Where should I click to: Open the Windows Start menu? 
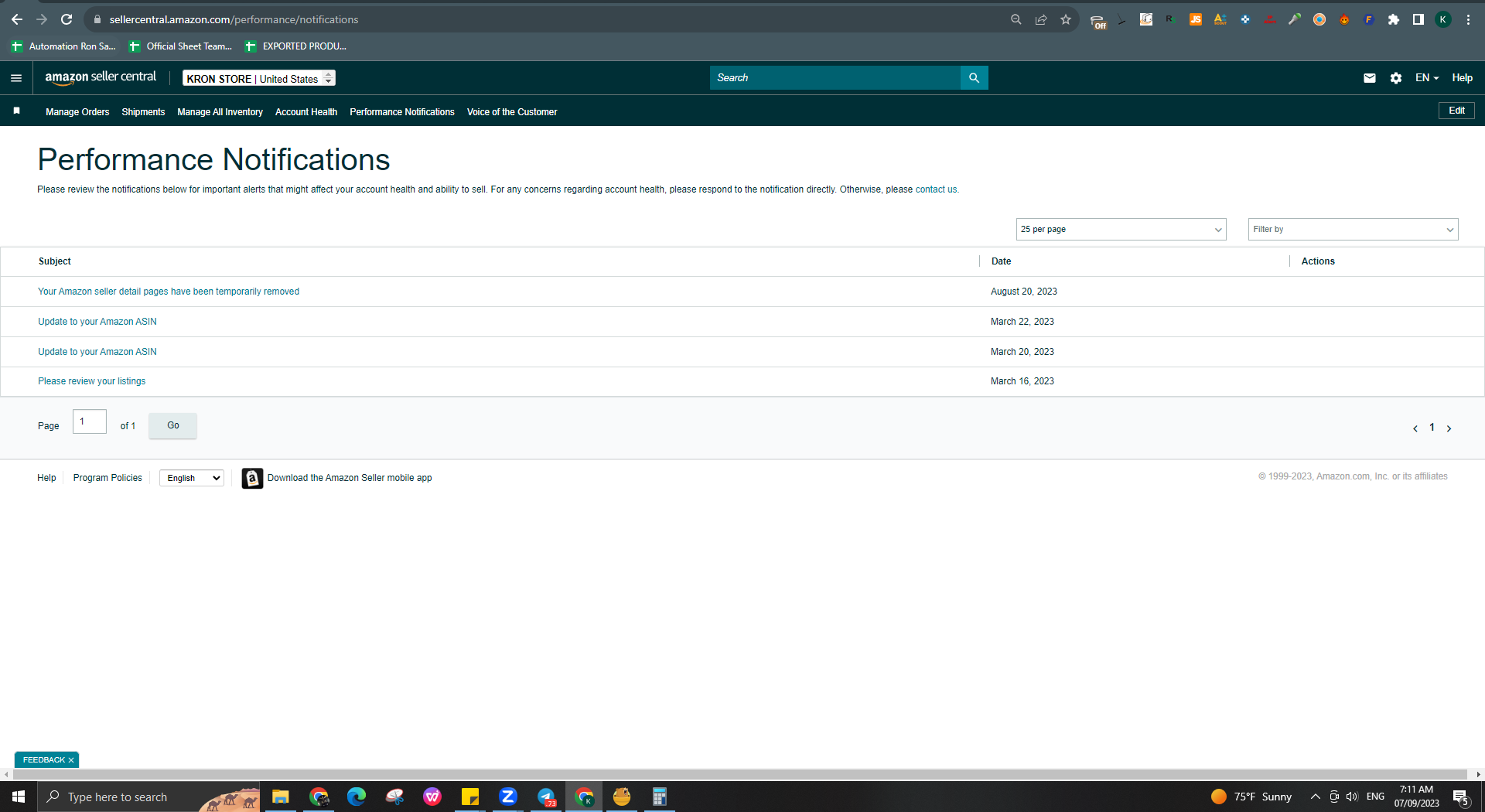click(x=19, y=797)
